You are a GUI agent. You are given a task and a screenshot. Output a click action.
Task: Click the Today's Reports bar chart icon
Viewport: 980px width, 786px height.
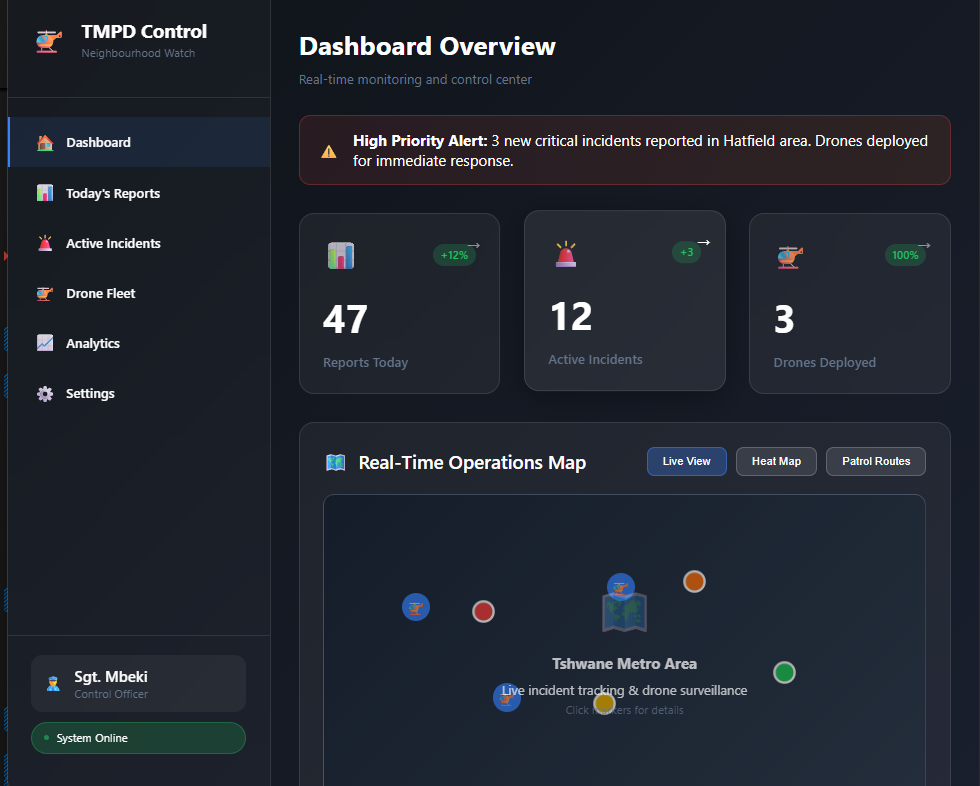click(45, 193)
